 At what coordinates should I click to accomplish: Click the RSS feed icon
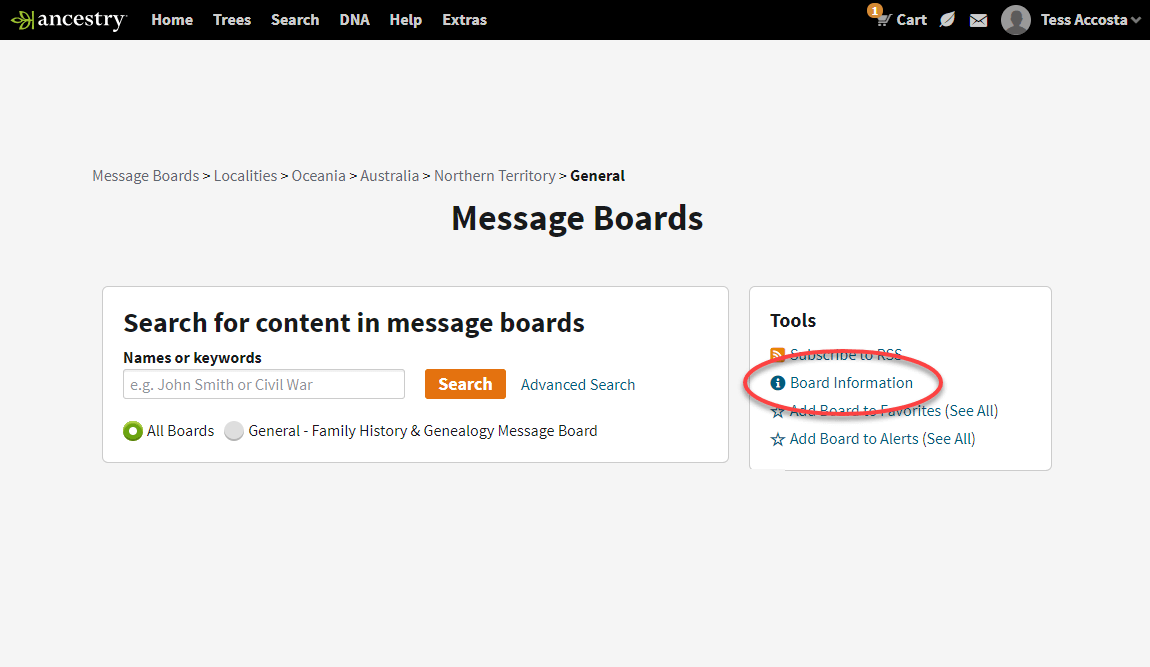(x=777, y=355)
